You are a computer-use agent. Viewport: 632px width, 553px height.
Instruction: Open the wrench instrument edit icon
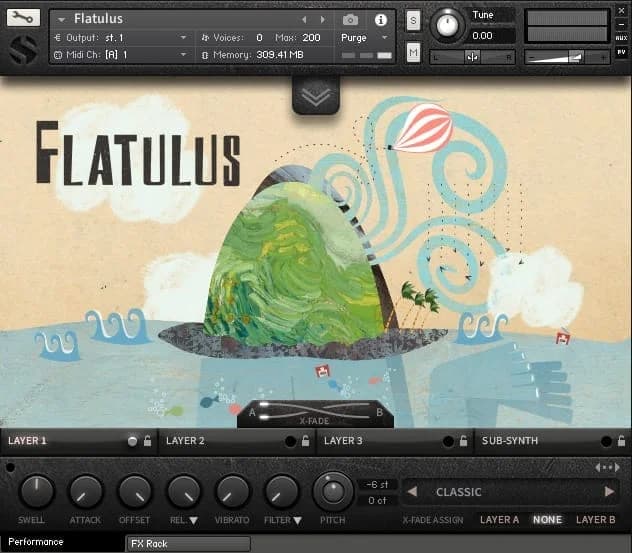23,17
